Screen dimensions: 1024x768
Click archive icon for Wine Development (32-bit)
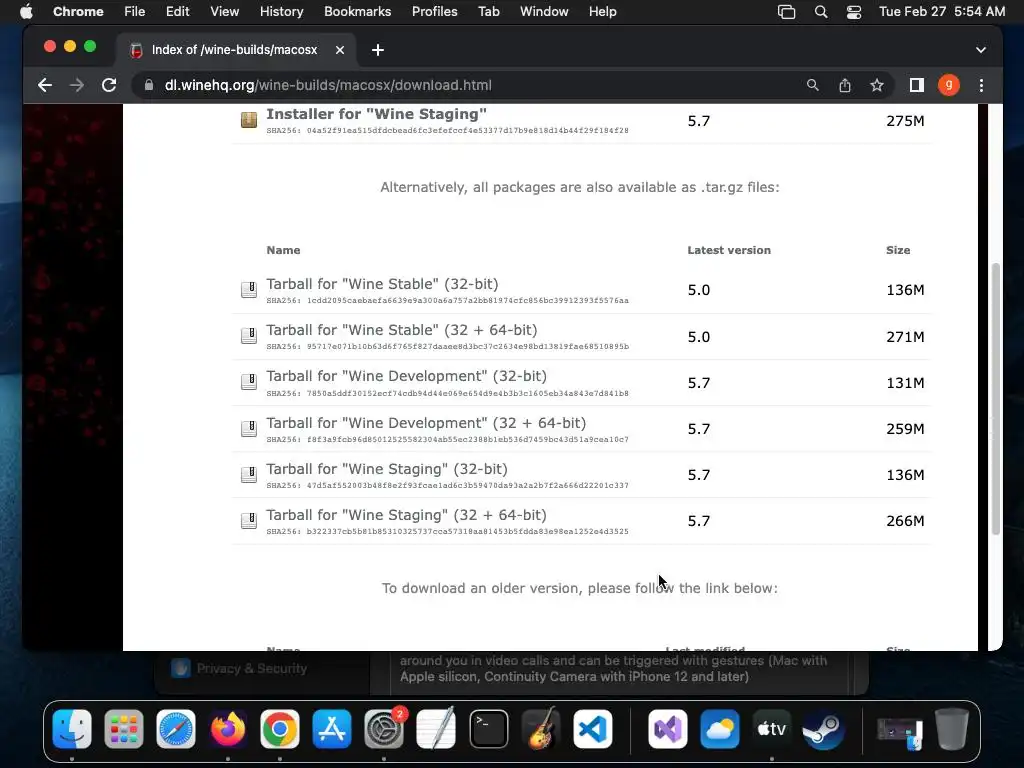[249, 382]
